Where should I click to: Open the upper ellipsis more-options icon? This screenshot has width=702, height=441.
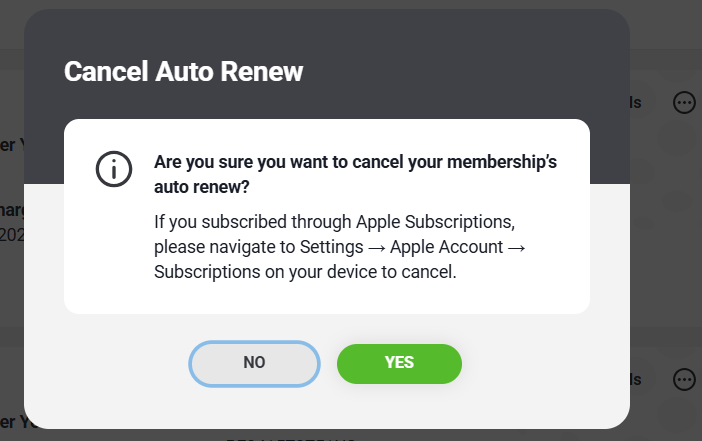[x=684, y=103]
